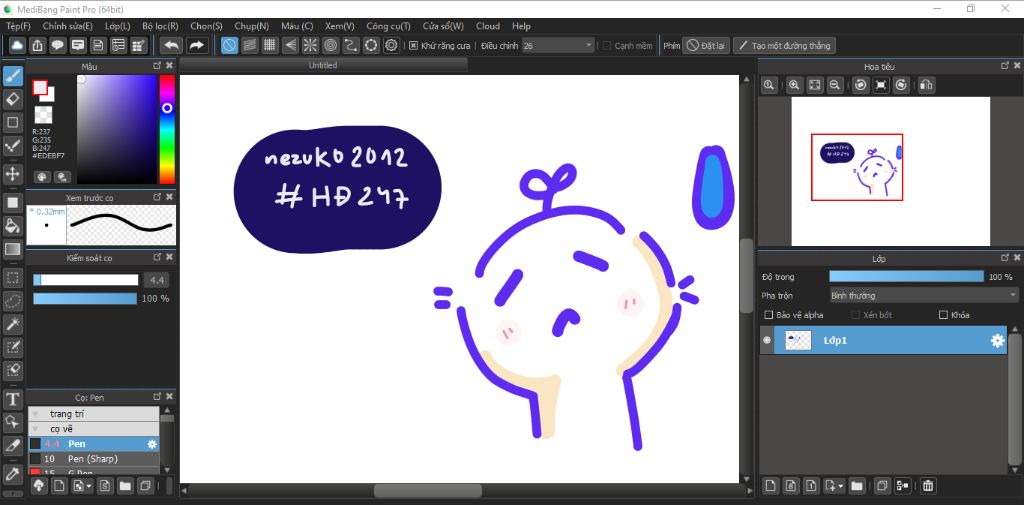Close the Màu color panel

(x=170, y=65)
